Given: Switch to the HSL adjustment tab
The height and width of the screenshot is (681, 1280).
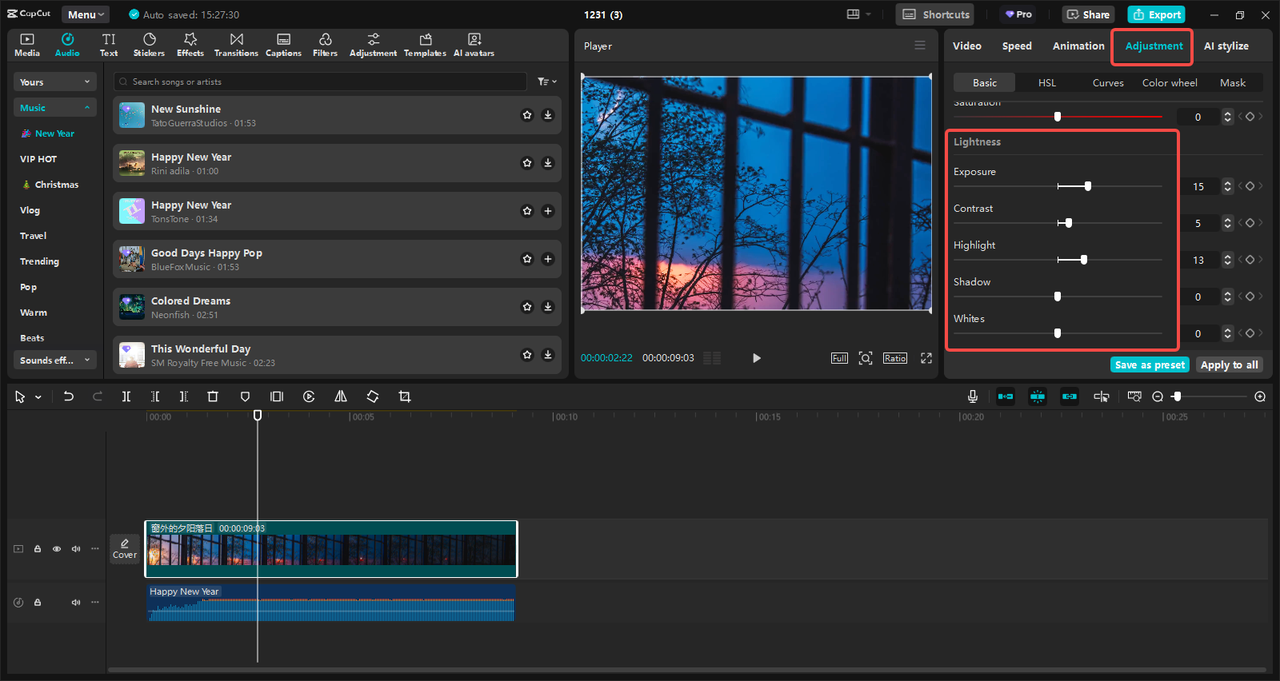Looking at the screenshot, I should (1046, 83).
